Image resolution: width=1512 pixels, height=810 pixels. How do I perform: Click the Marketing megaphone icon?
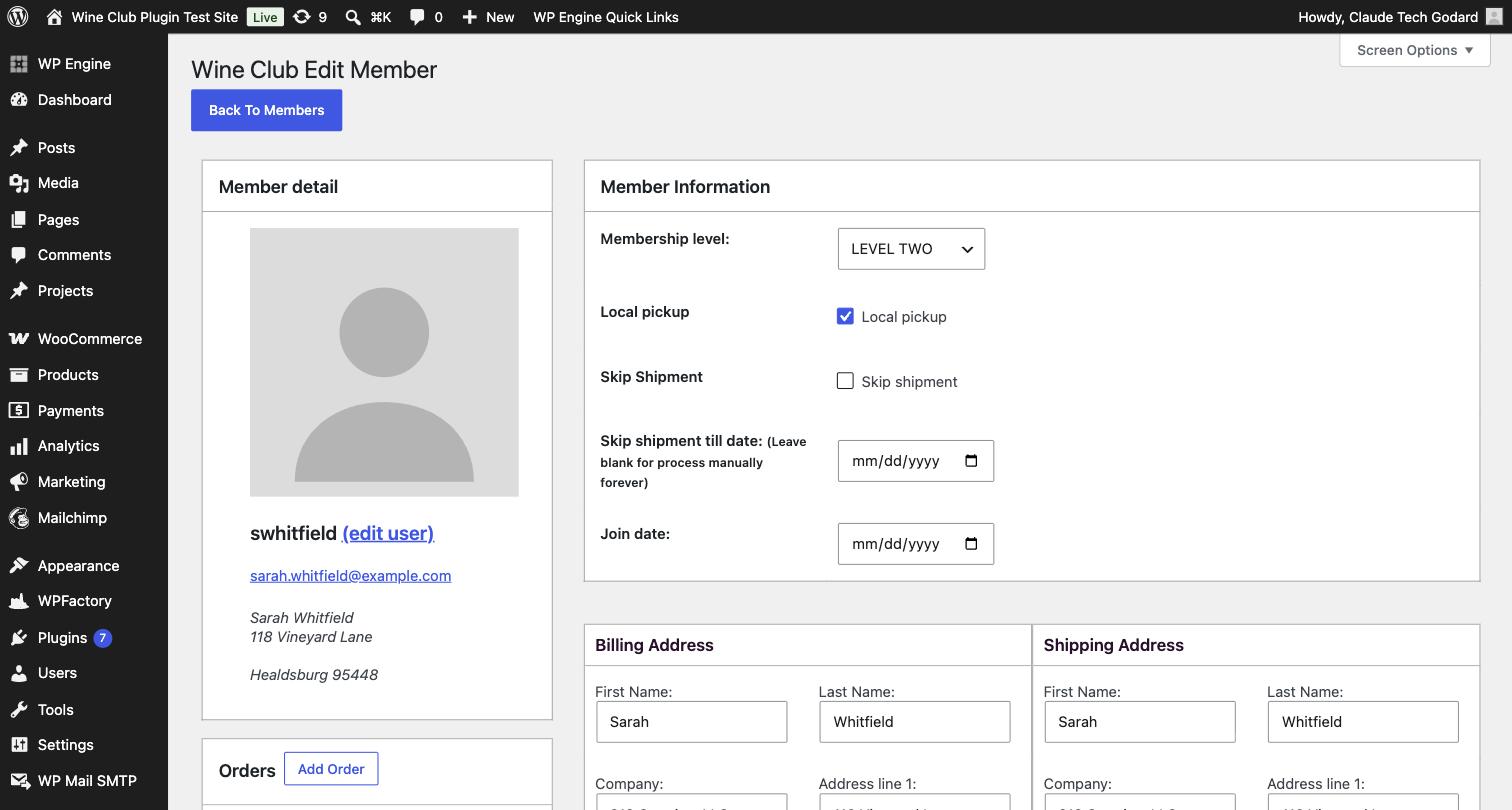tap(19, 482)
